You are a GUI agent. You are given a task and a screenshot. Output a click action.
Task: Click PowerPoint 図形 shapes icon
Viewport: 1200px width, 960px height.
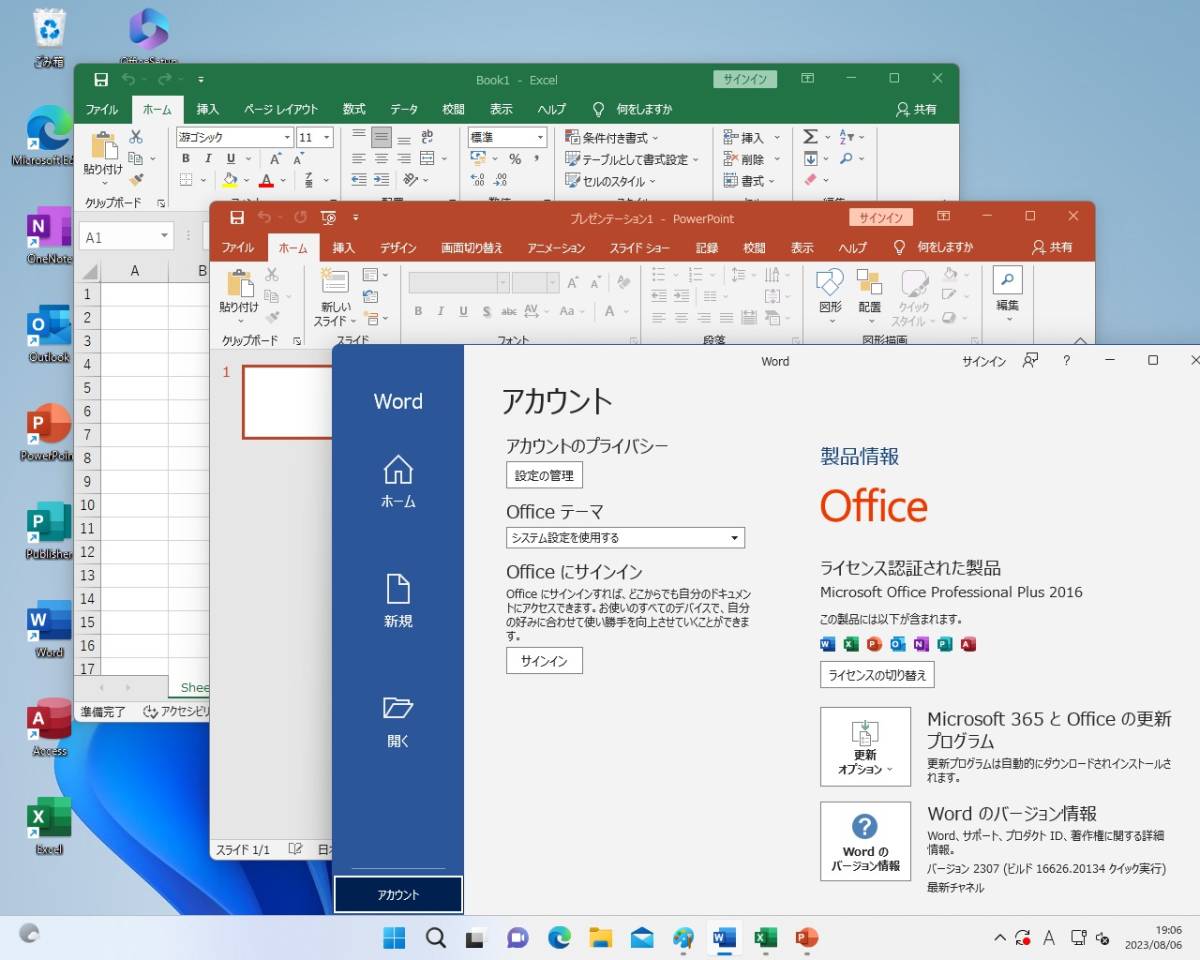[x=830, y=283]
